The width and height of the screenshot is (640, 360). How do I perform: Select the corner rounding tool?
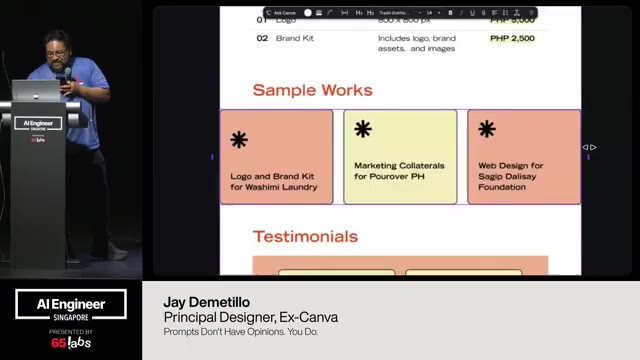click(x=330, y=13)
